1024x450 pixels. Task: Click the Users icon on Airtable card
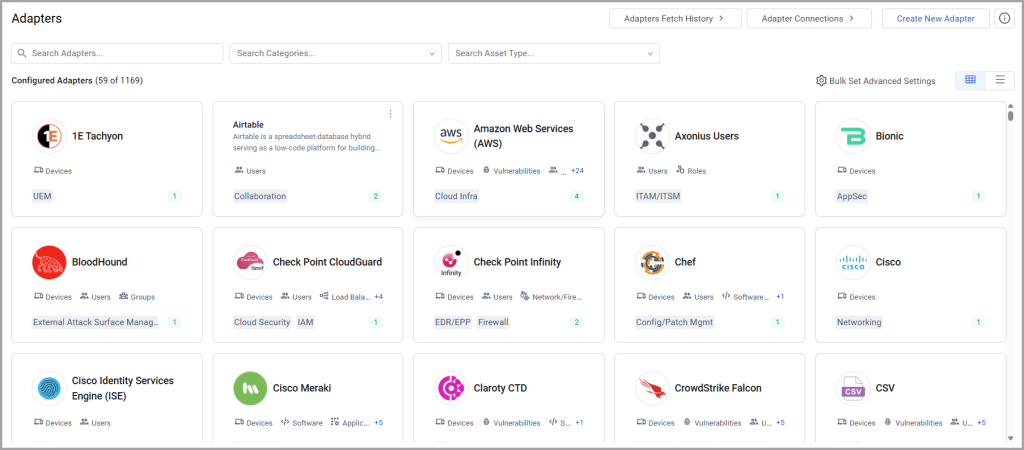point(239,170)
